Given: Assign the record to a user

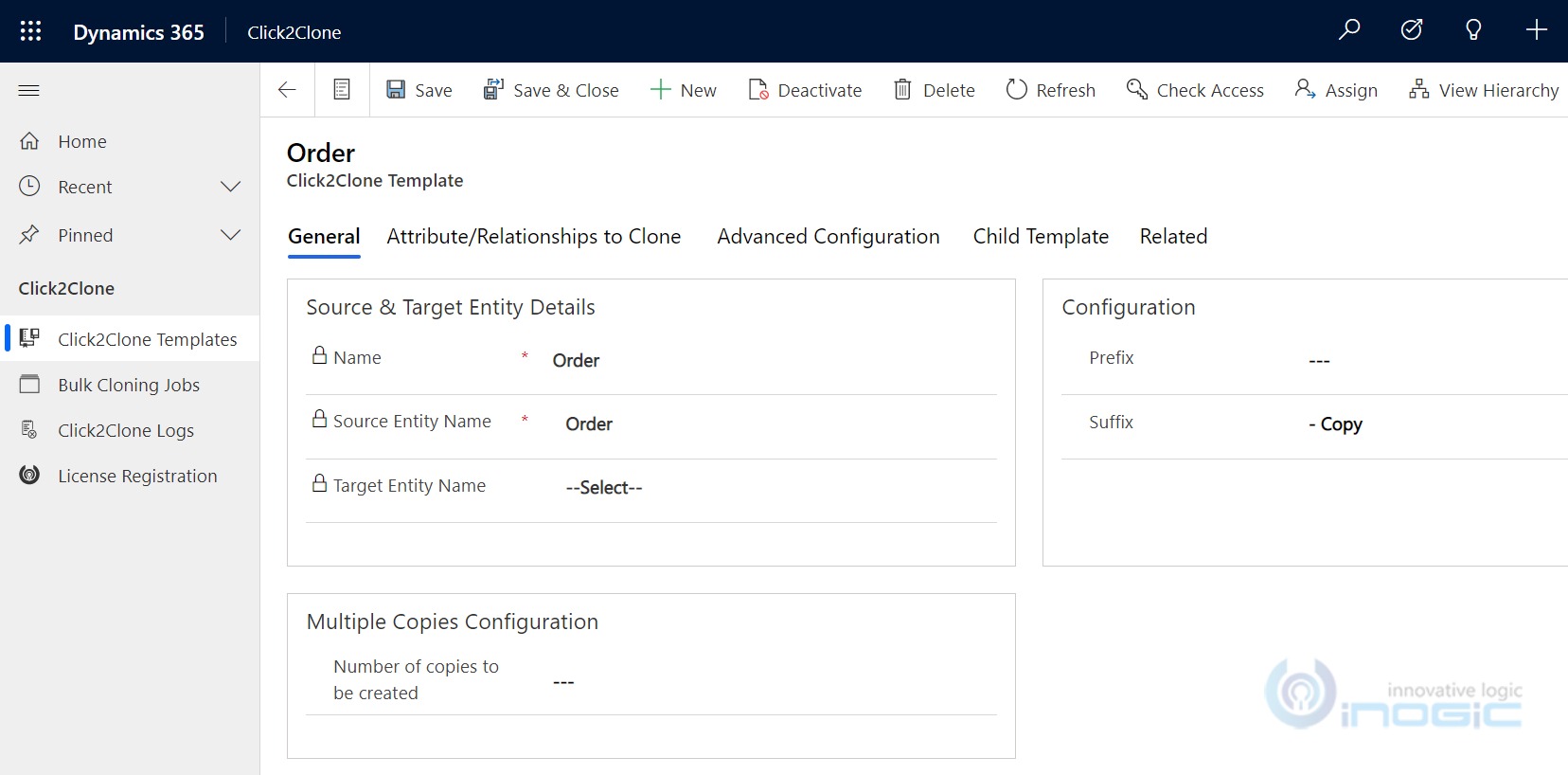Looking at the screenshot, I should [x=1336, y=90].
